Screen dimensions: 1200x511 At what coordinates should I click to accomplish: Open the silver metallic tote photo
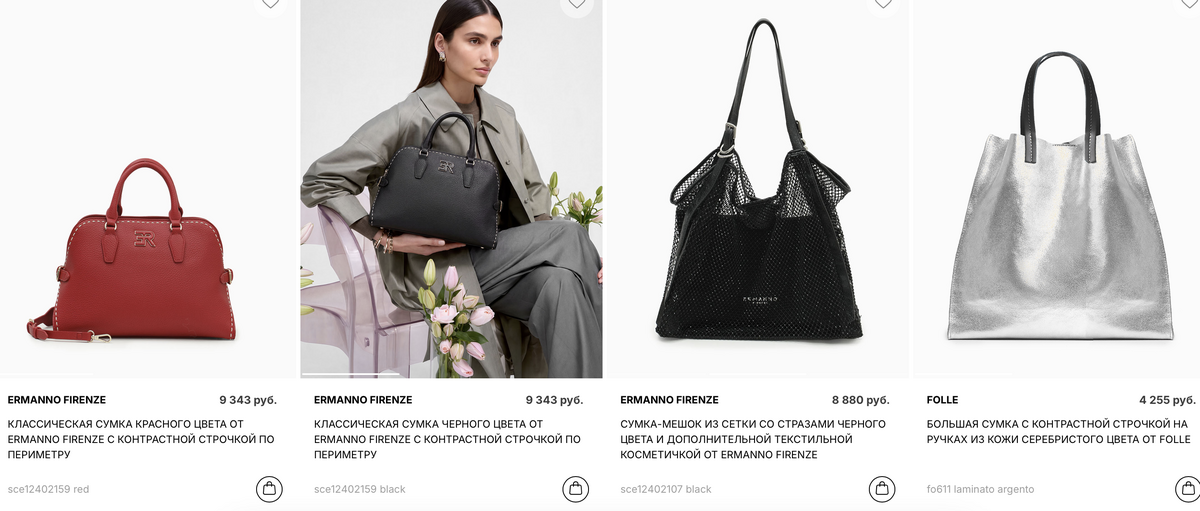click(1059, 189)
